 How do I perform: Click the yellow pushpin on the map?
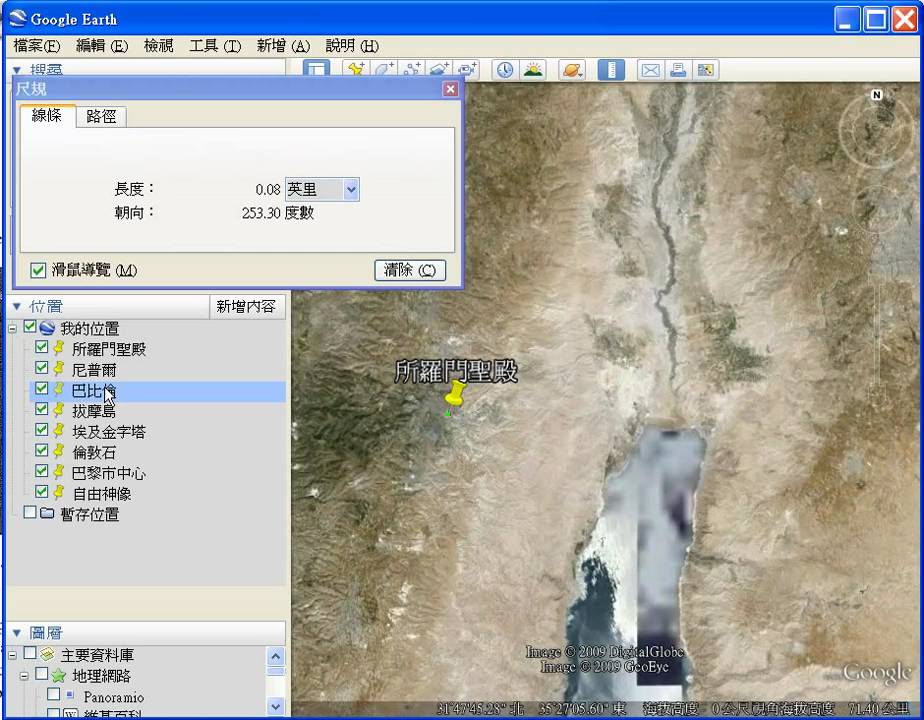pyautogui.click(x=454, y=394)
